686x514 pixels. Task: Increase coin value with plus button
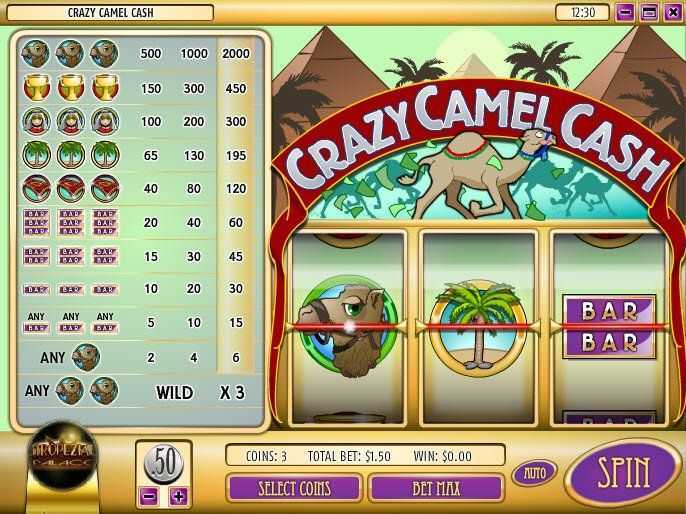(178, 497)
